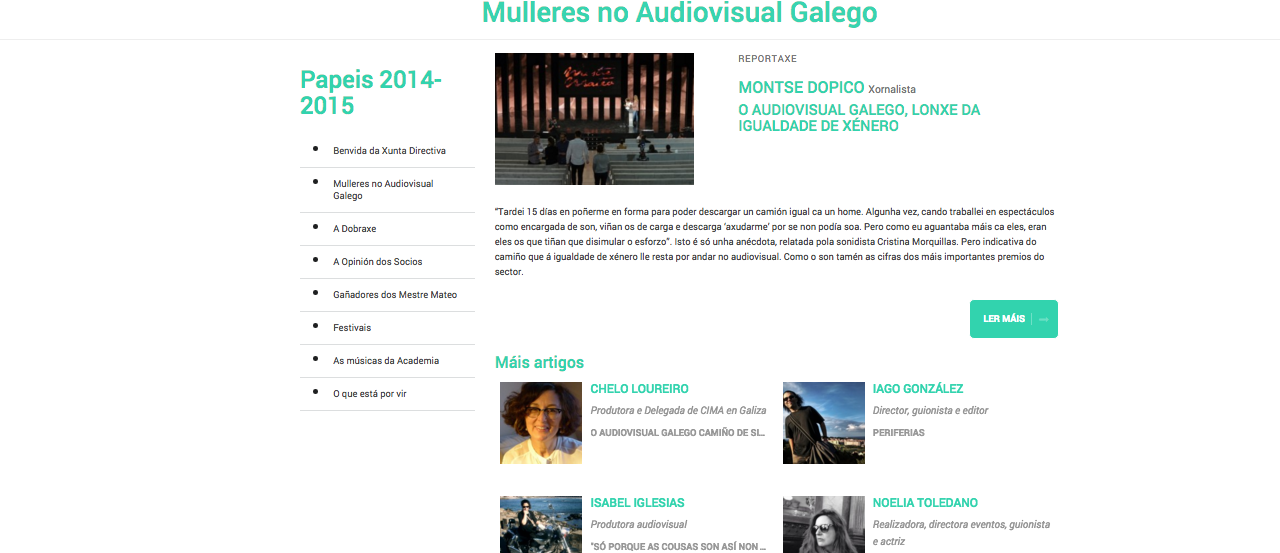The height and width of the screenshot is (553, 1280).
Task: Open Isabel Iglesias's photo thumbnail
Action: pyautogui.click(x=541, y=524)
